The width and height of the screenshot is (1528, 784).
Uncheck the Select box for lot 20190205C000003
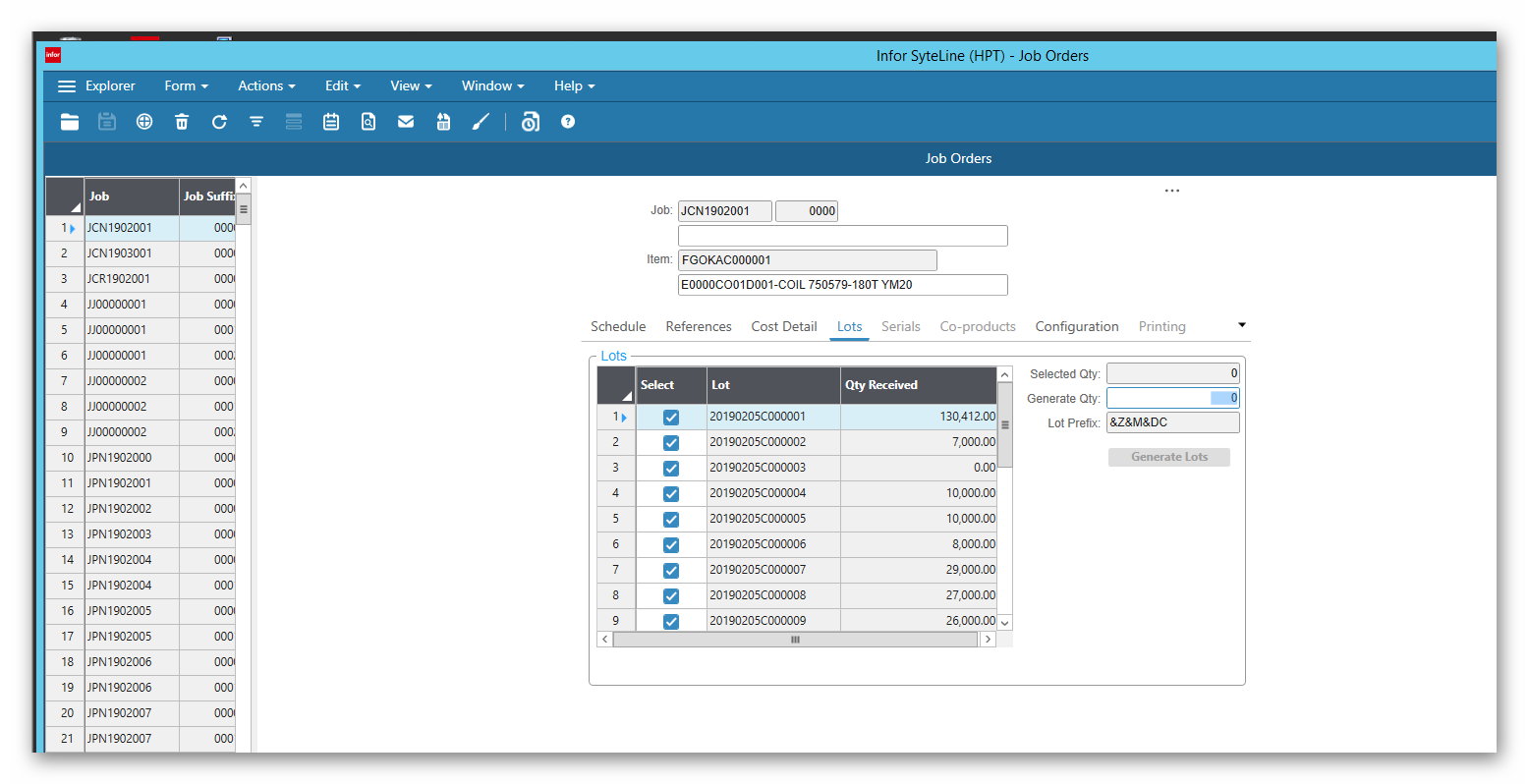point(670,468)
